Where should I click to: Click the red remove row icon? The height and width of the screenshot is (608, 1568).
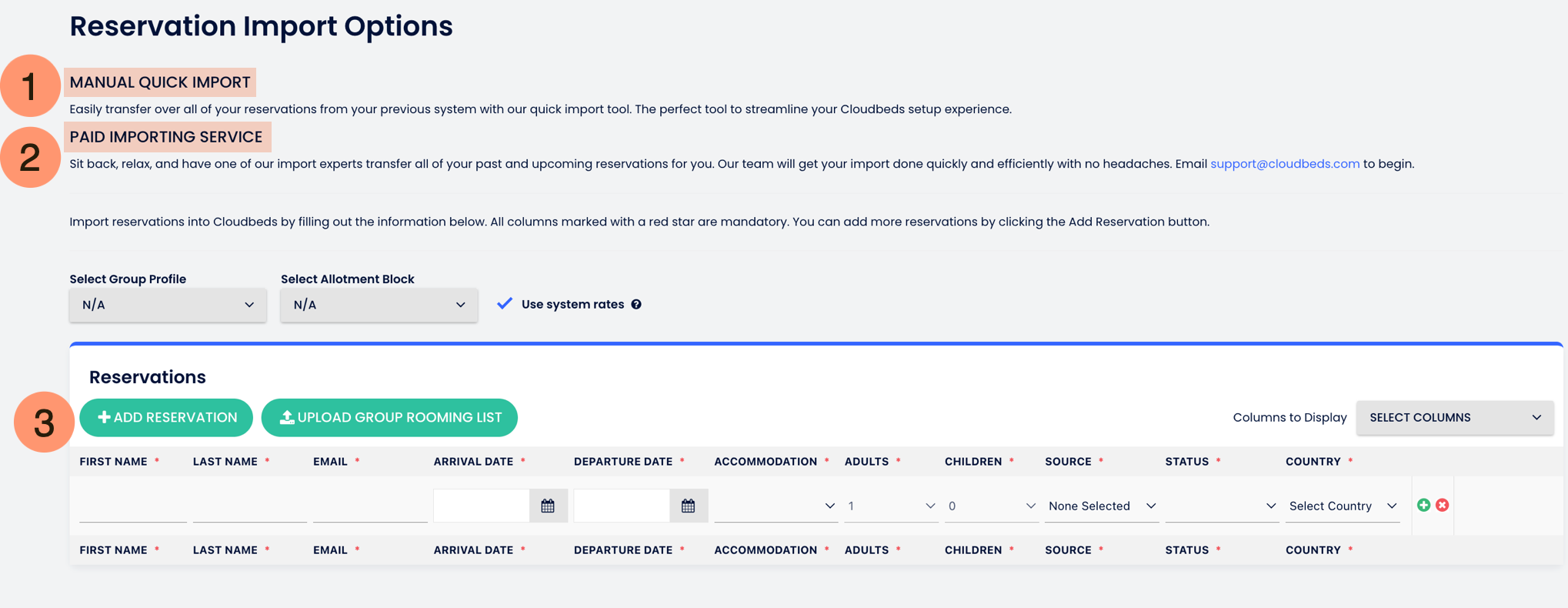[1443, 505]
